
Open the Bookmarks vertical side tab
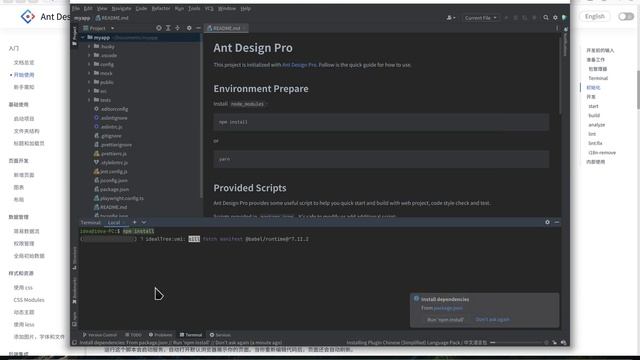click(x=74, y=291)
